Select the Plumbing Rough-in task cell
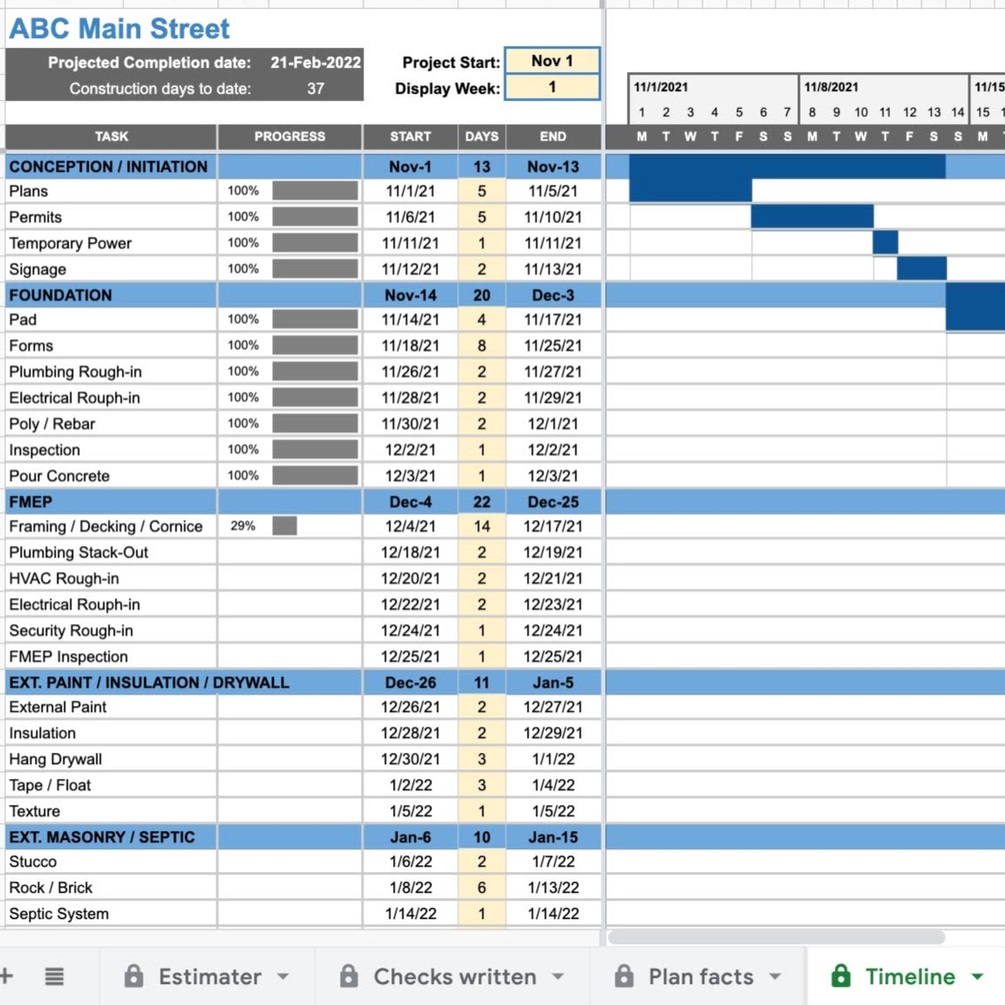The width and height of the screenshot is (1005, 1005). click(111, 372)
